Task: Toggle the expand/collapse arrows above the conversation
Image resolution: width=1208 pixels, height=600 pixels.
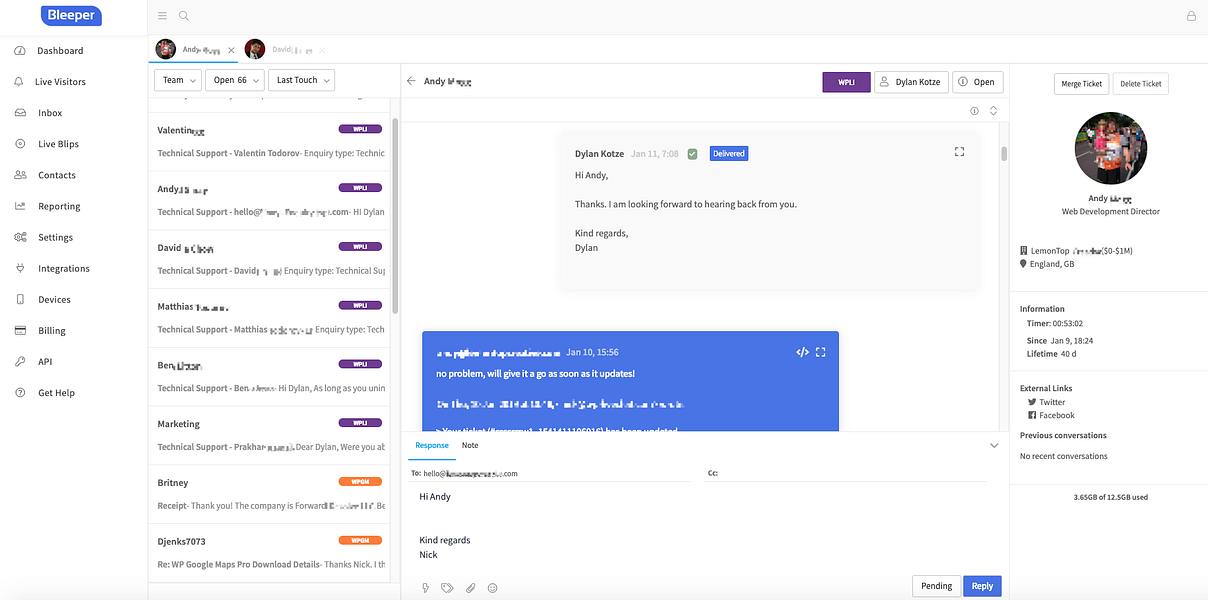Action: [993, 111]
